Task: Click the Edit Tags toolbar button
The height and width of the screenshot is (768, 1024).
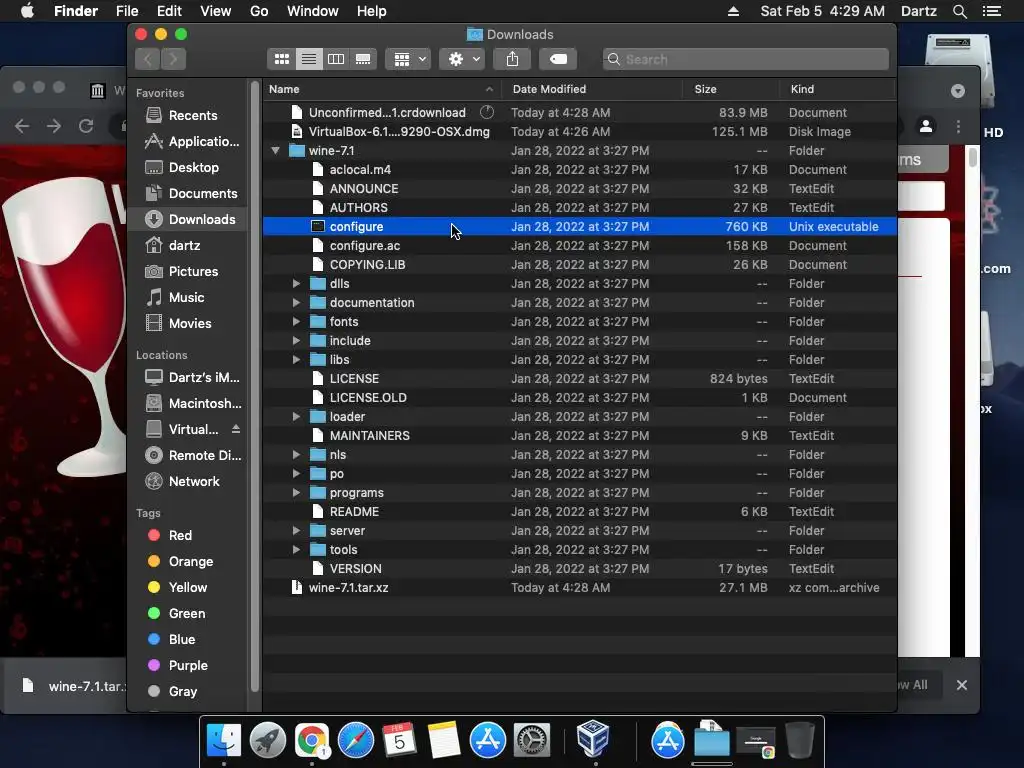Action: pos(558,59)
